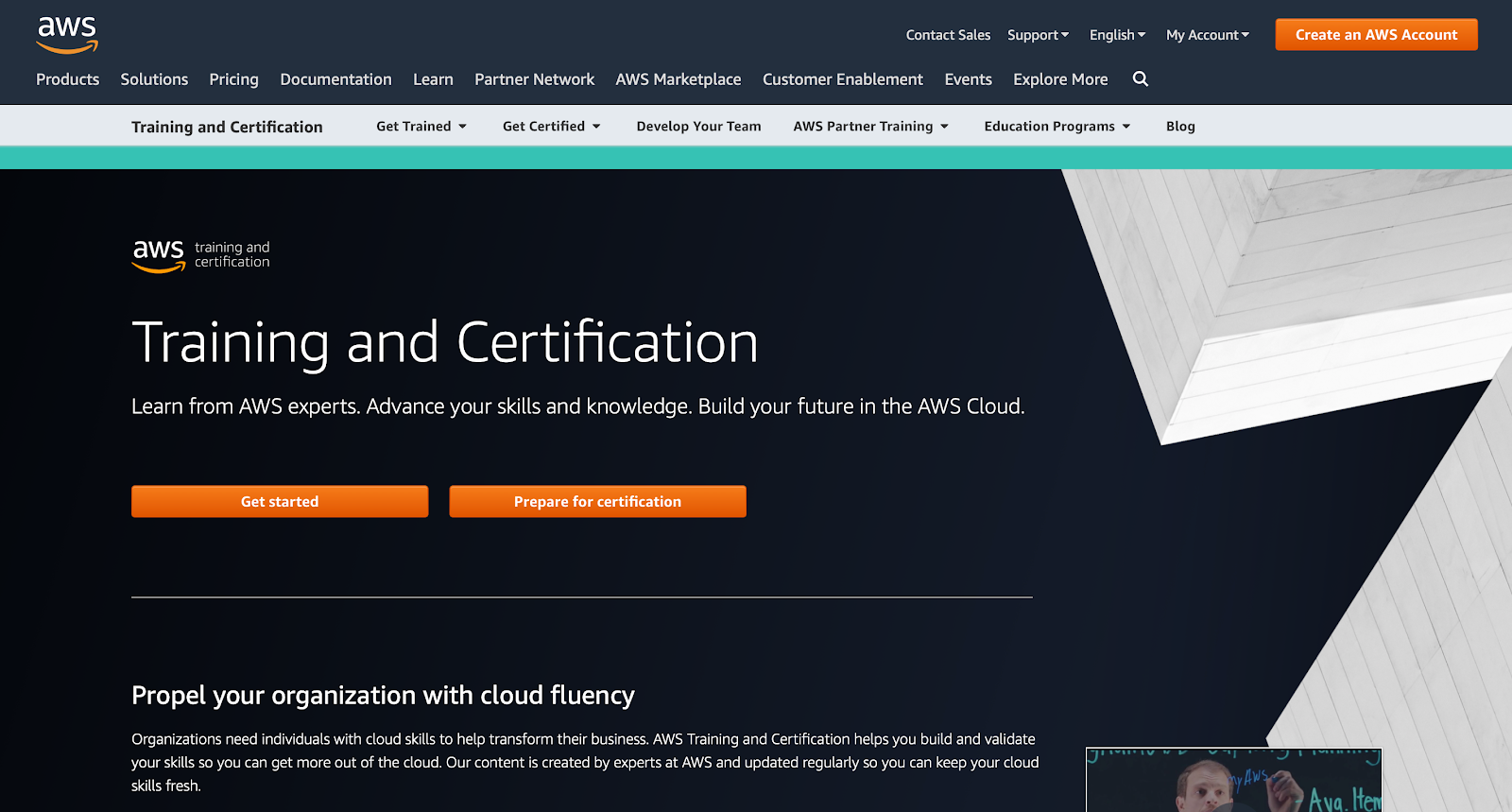Click the Training and Certification hero heading

tap(445, 342)
